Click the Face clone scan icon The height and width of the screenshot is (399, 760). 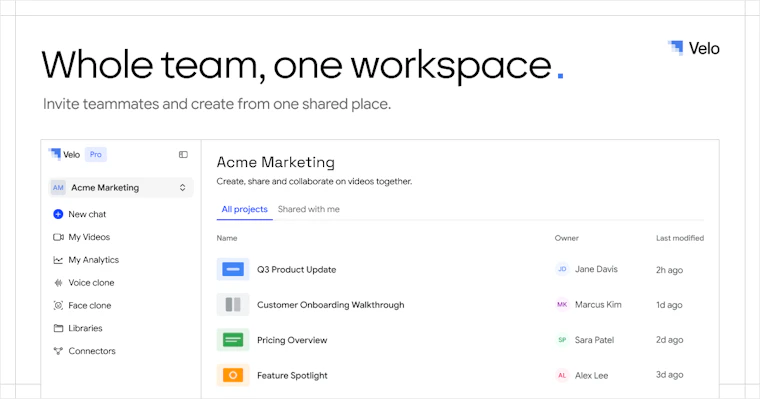(58, 305)
